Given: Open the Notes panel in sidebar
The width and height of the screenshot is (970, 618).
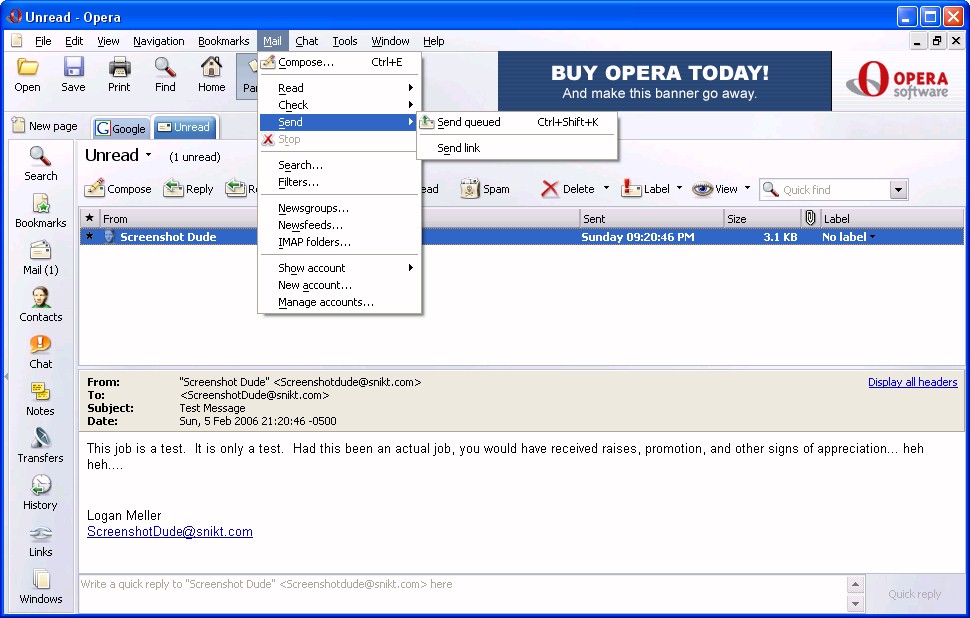Looking at the screenshot, I should 41,398.
